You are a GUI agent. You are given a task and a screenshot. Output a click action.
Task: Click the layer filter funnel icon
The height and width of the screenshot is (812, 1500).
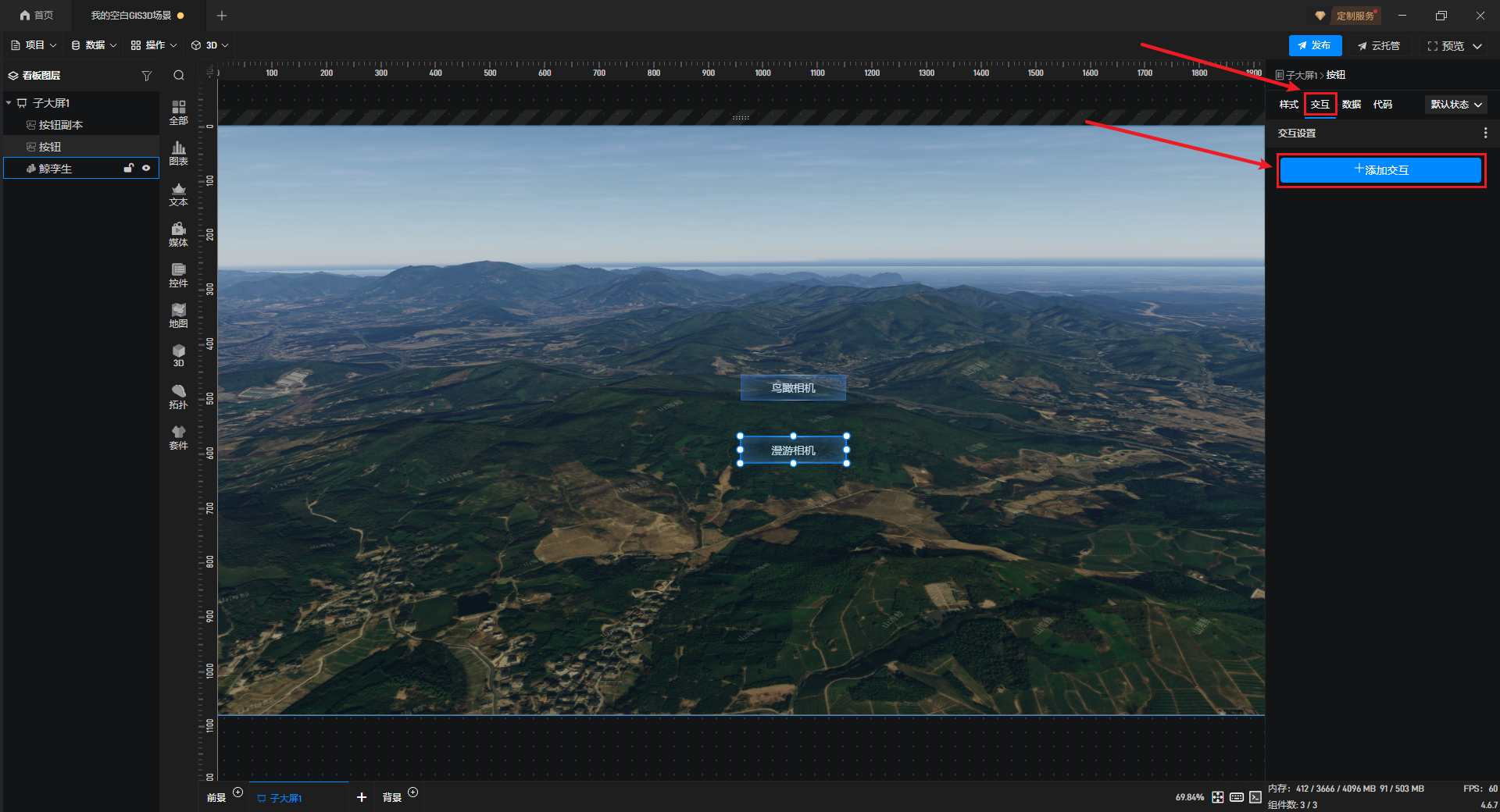coord(146,76)
